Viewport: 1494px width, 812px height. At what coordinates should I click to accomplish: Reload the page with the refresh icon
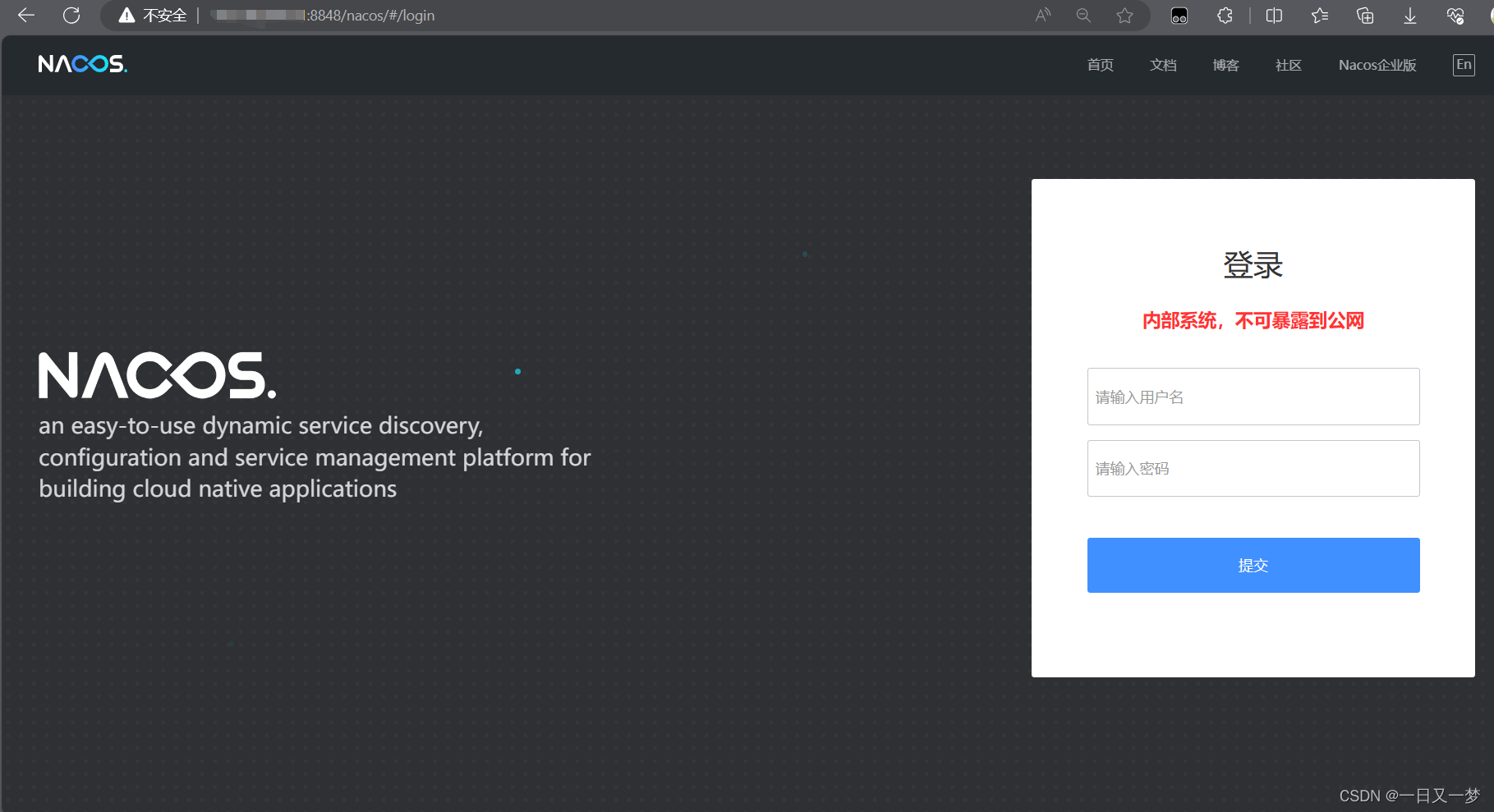pyautogui.click(x=71, y=16)
